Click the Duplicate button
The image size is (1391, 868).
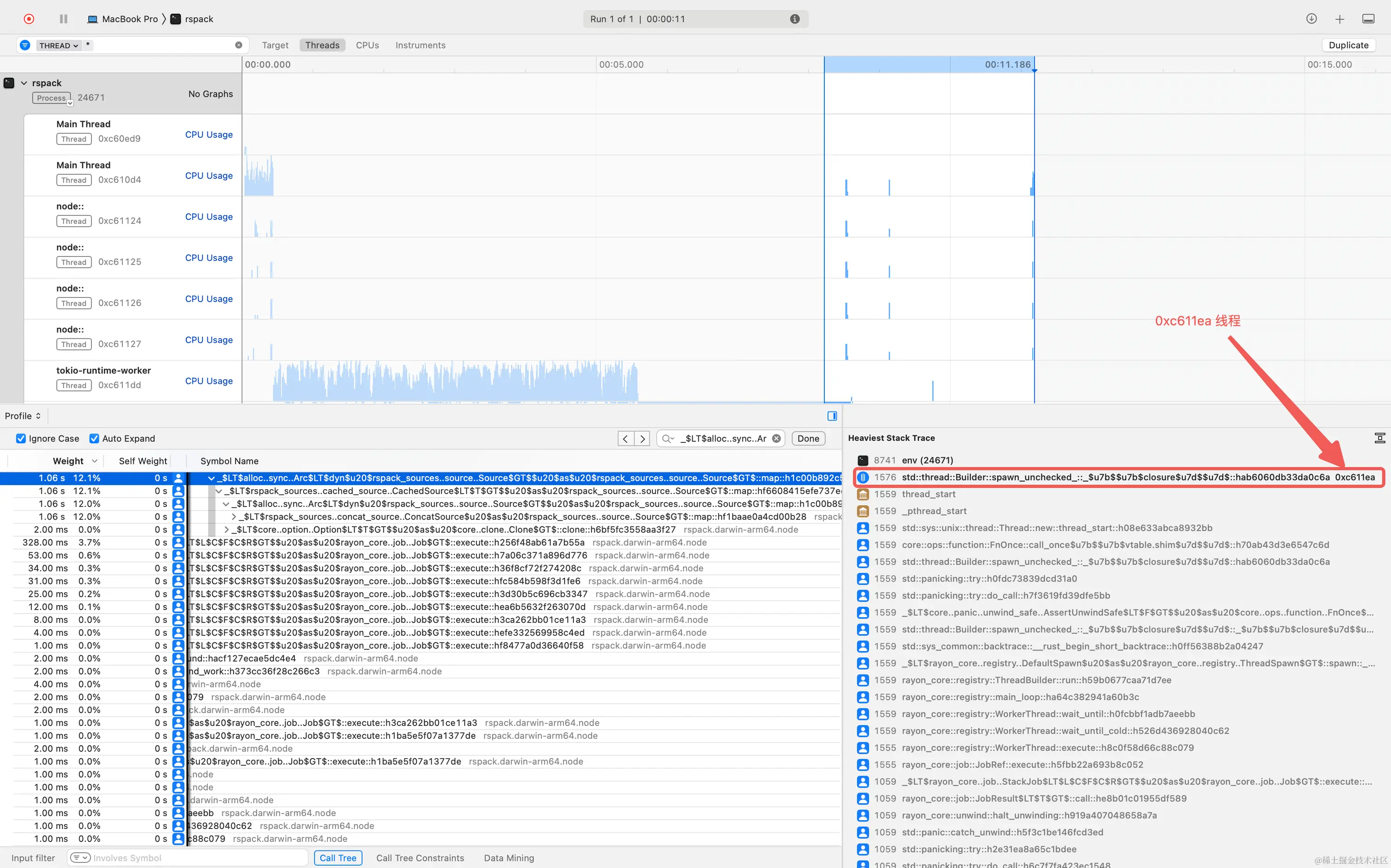click(1348, 46)
